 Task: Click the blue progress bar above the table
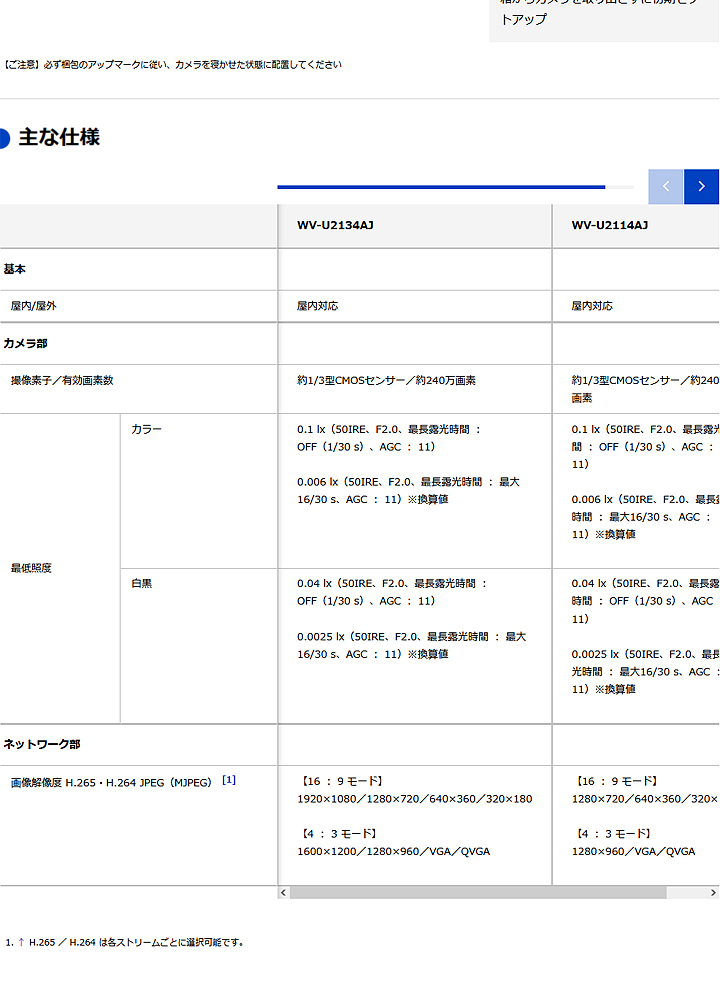click(441, 187)
